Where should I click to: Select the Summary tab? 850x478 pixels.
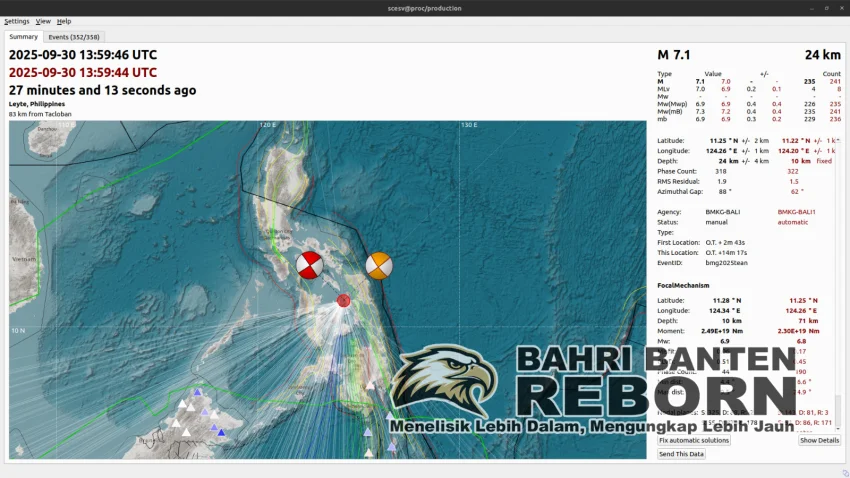pyautogui.click(x=24, y=37)
